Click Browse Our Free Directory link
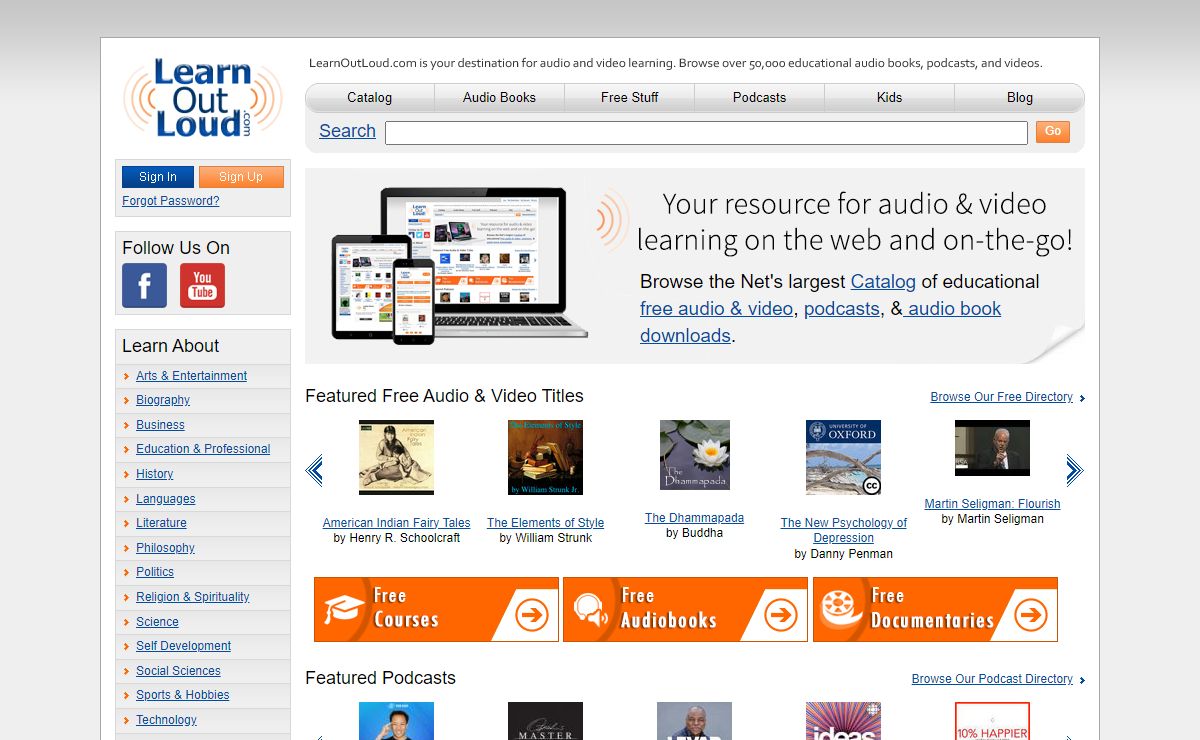 1001,397
